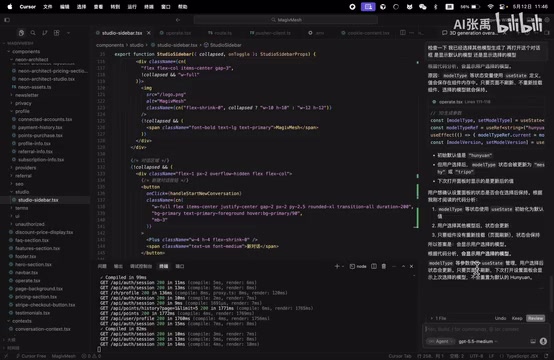This screenshot has height=360, width=554.
Task: Open conversation-context.tsx file
Action: [x=42, y=329]
